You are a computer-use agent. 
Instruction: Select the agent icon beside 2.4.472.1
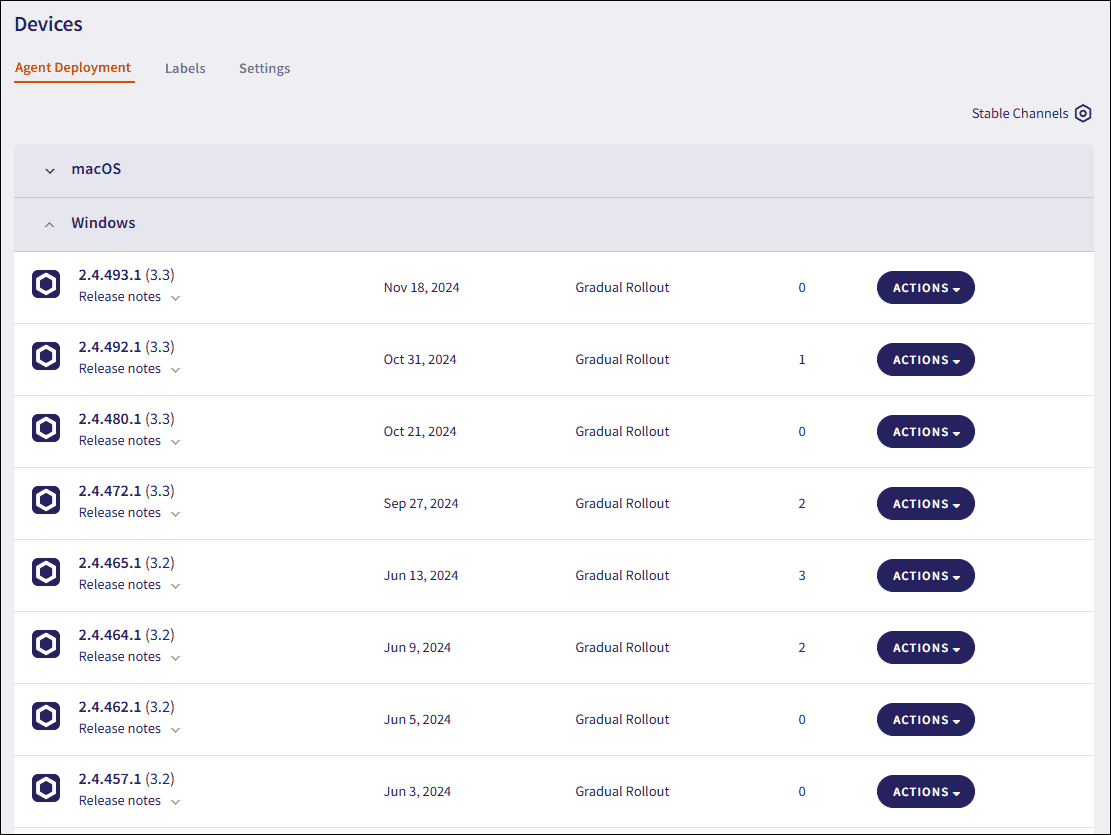click(46, 500)
